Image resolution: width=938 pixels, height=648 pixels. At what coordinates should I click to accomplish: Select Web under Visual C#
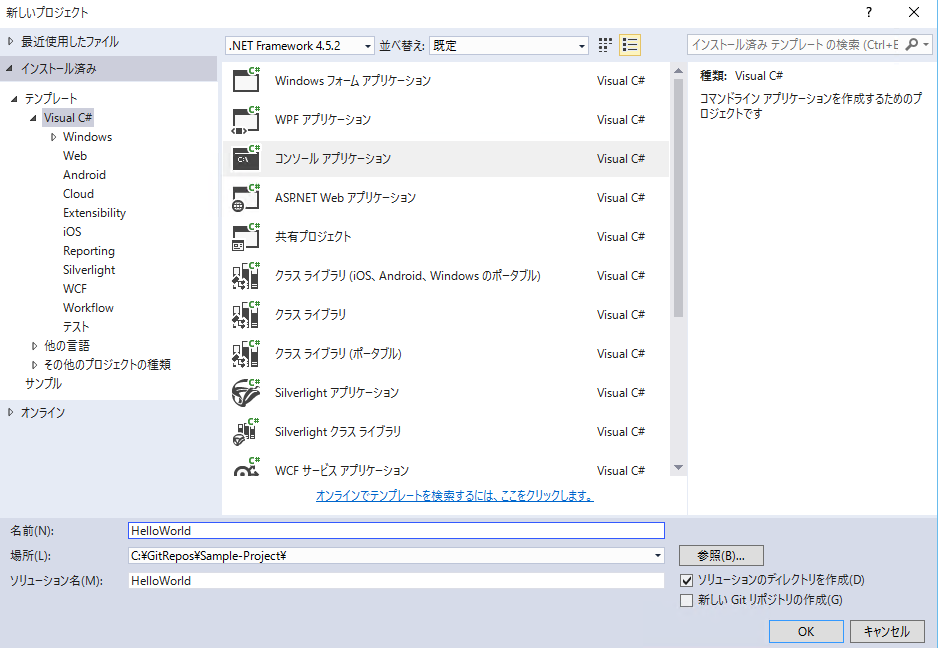coord(75,156)
